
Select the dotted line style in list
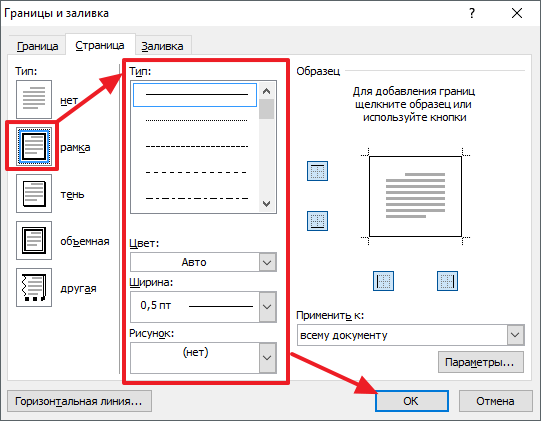click(196, 120)
